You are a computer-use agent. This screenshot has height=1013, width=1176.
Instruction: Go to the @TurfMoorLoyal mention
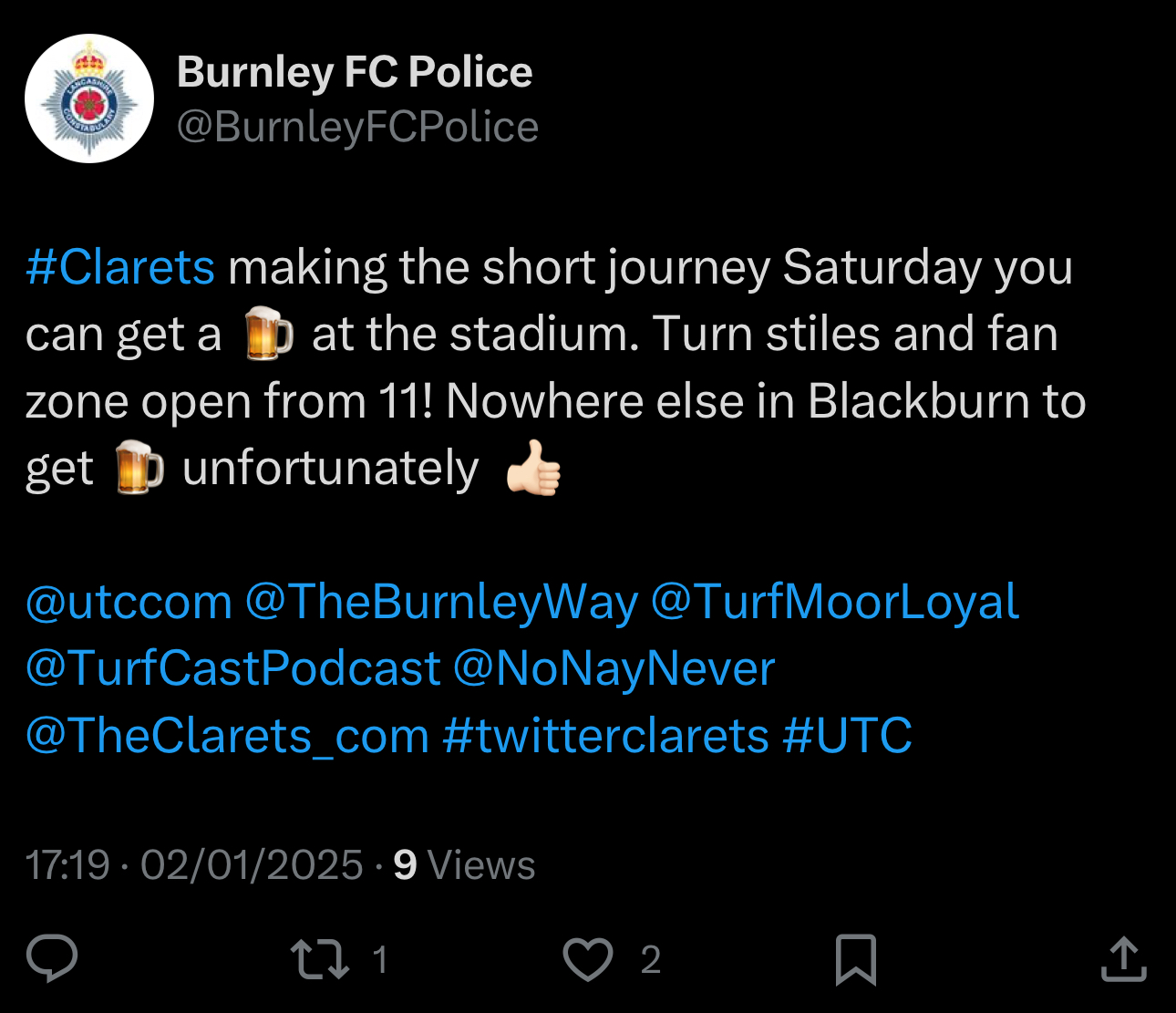pos(834,603)
